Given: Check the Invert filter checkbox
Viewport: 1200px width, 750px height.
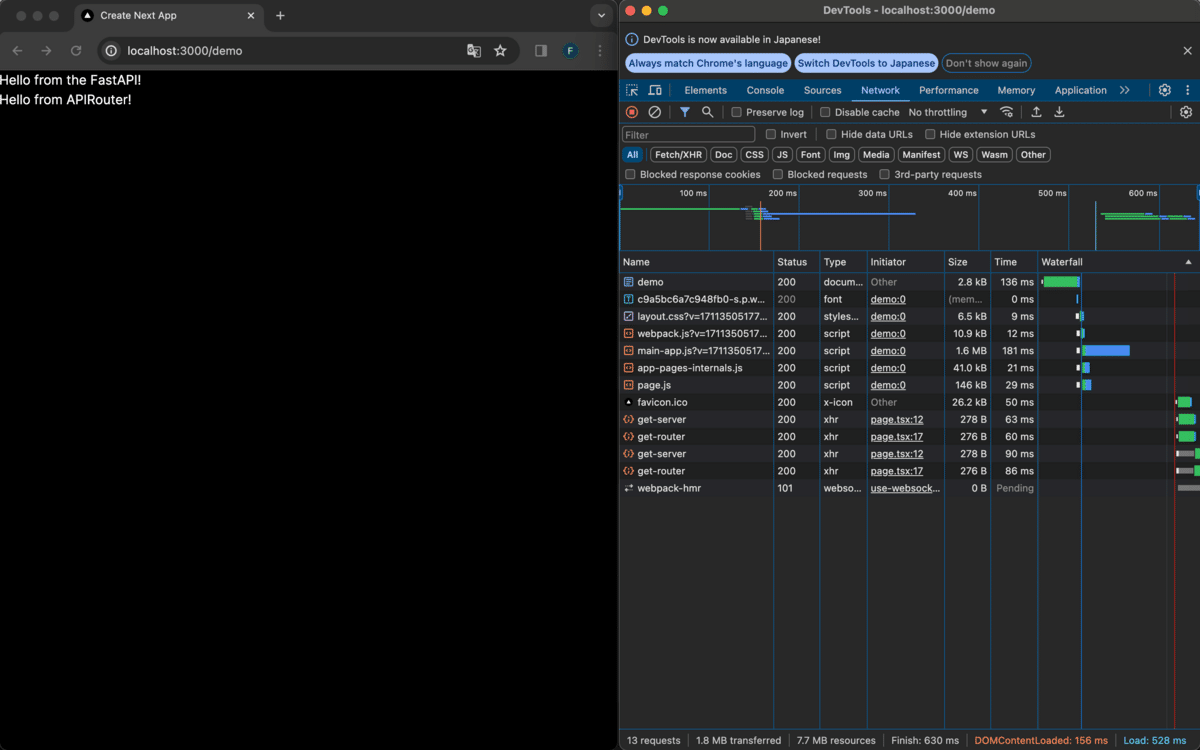Looking at the screenshot, I should point(771,133).
